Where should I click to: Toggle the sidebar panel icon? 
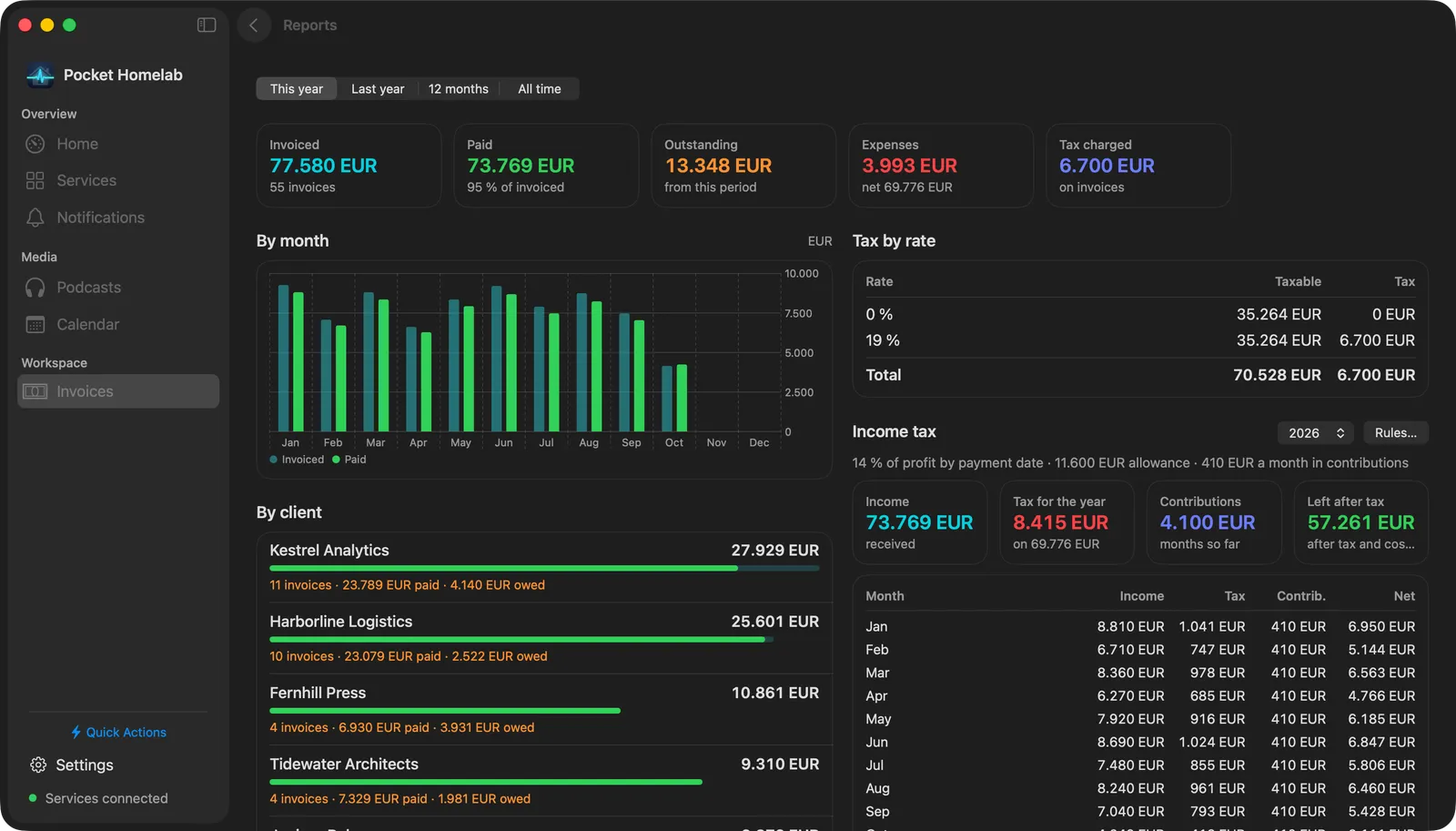[207, 25]
